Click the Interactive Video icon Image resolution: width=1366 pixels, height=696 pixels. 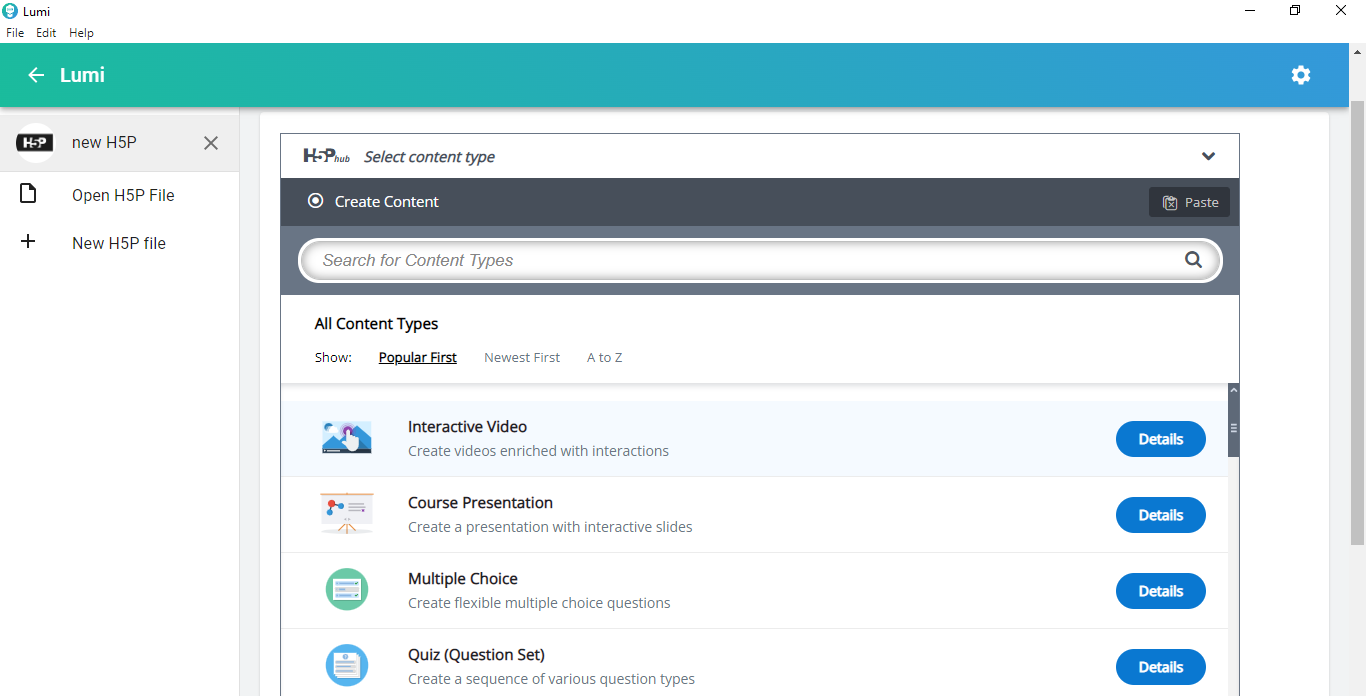347,438
